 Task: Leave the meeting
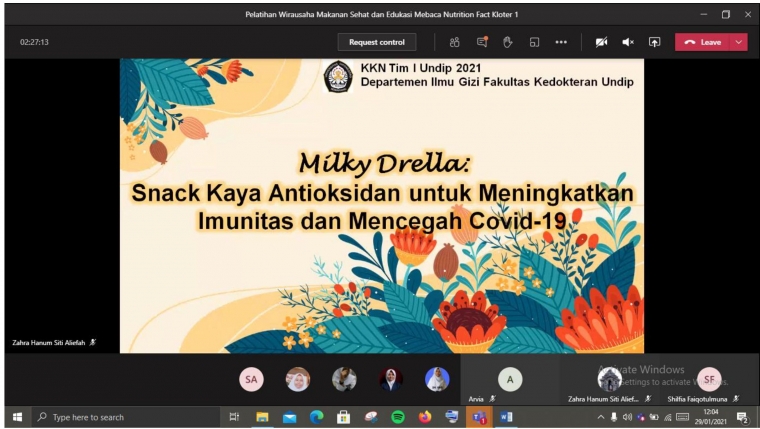coord(702,42)
